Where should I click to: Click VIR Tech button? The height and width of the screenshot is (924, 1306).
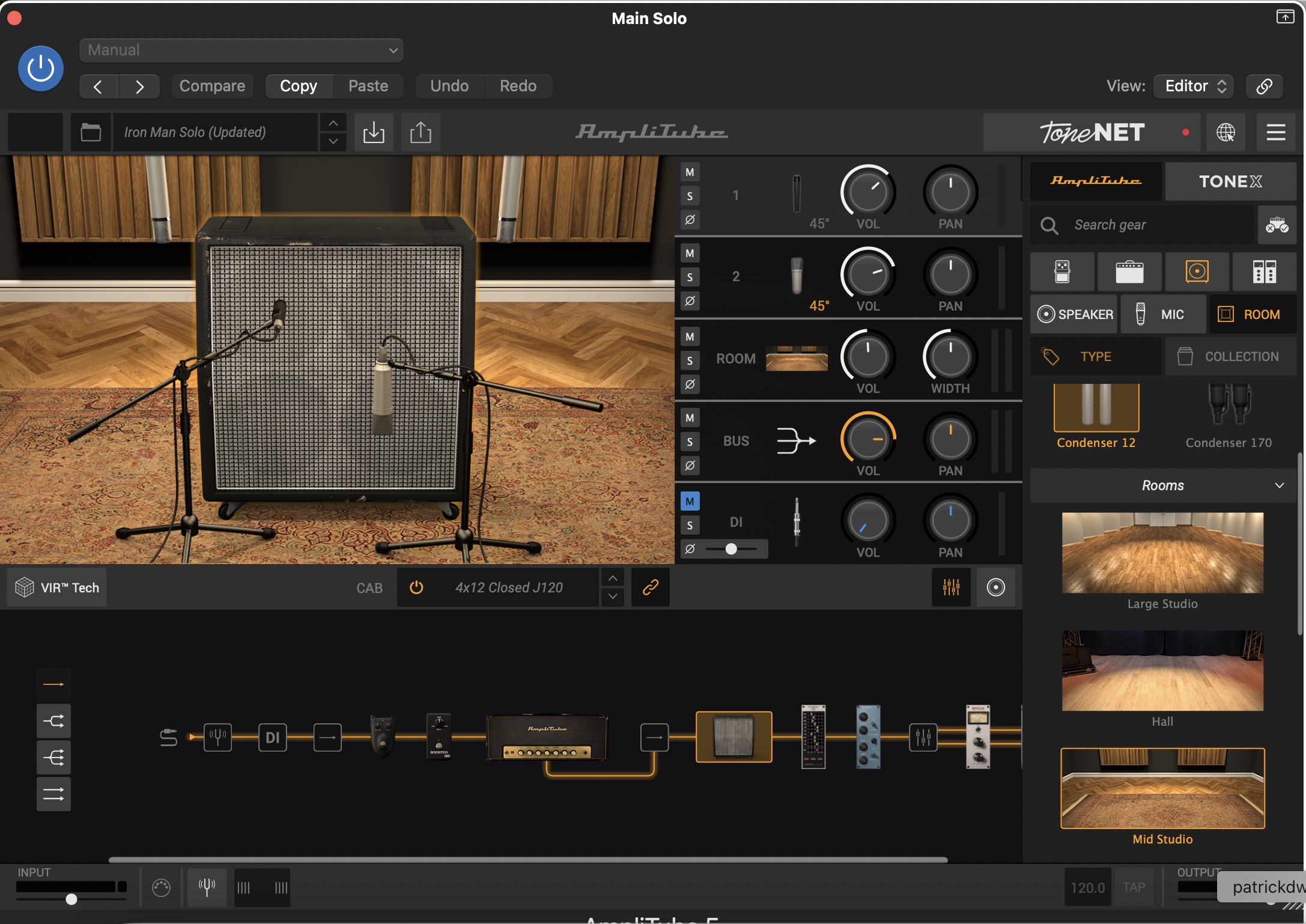(57, 588)
